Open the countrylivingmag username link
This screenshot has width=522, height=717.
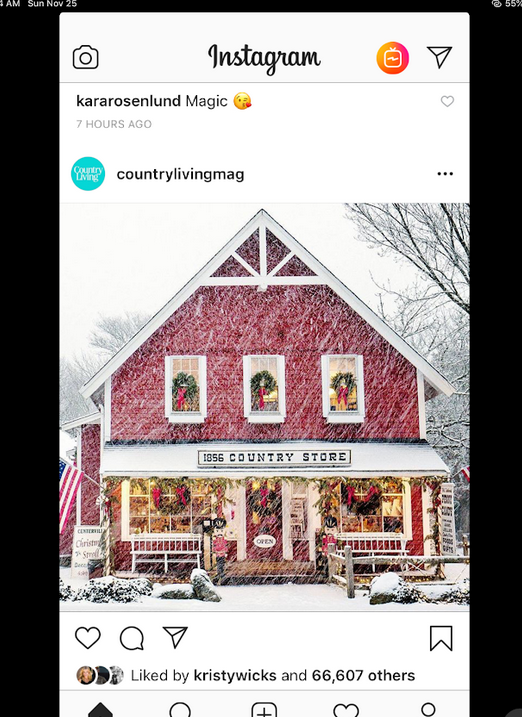pos(181,174)
